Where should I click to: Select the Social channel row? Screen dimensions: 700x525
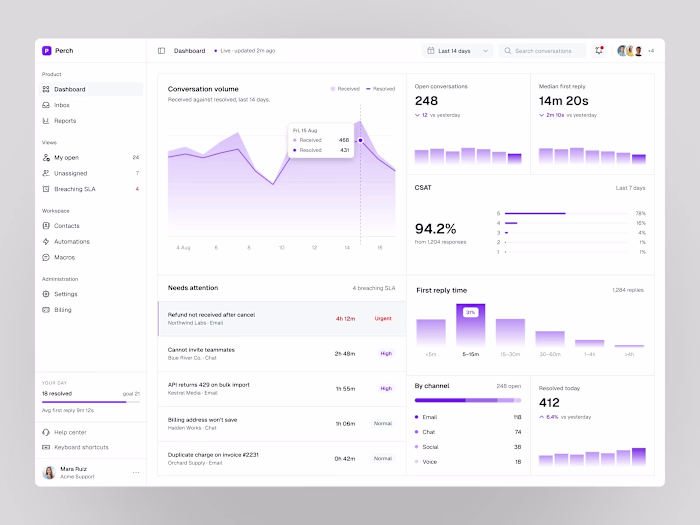[468, 447]
